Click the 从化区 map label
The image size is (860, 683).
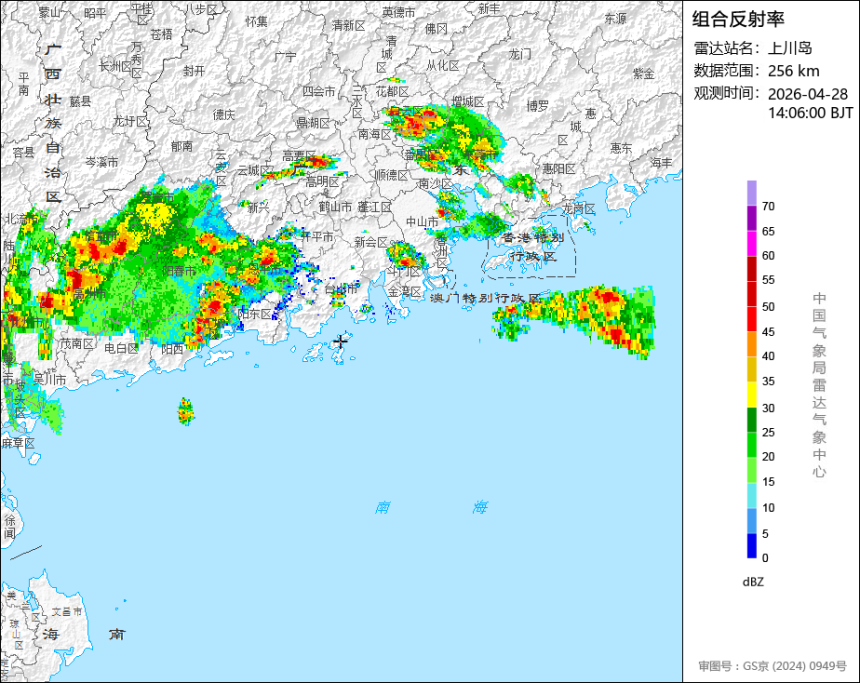pyautogui.click(x=443, y=66)
